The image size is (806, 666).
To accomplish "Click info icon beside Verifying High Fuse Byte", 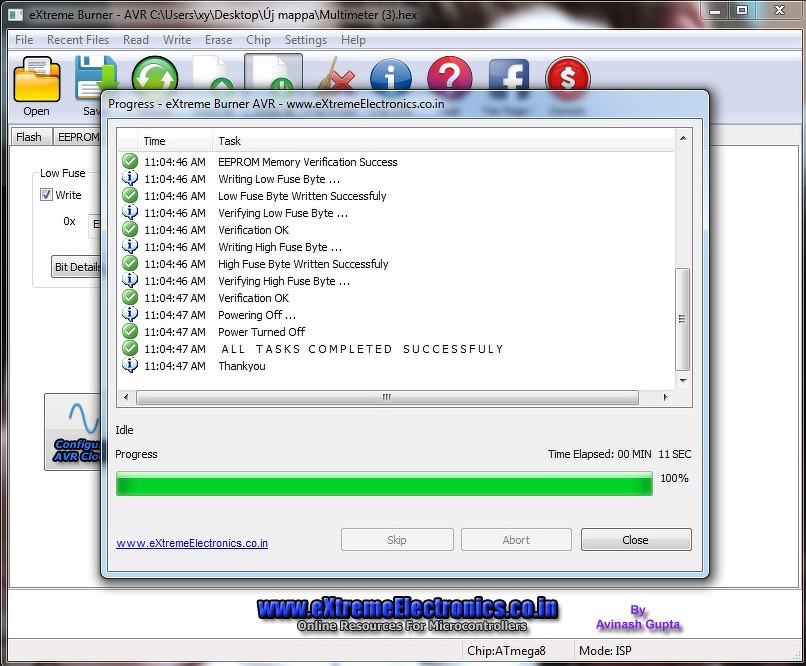I will pos(130,280).
